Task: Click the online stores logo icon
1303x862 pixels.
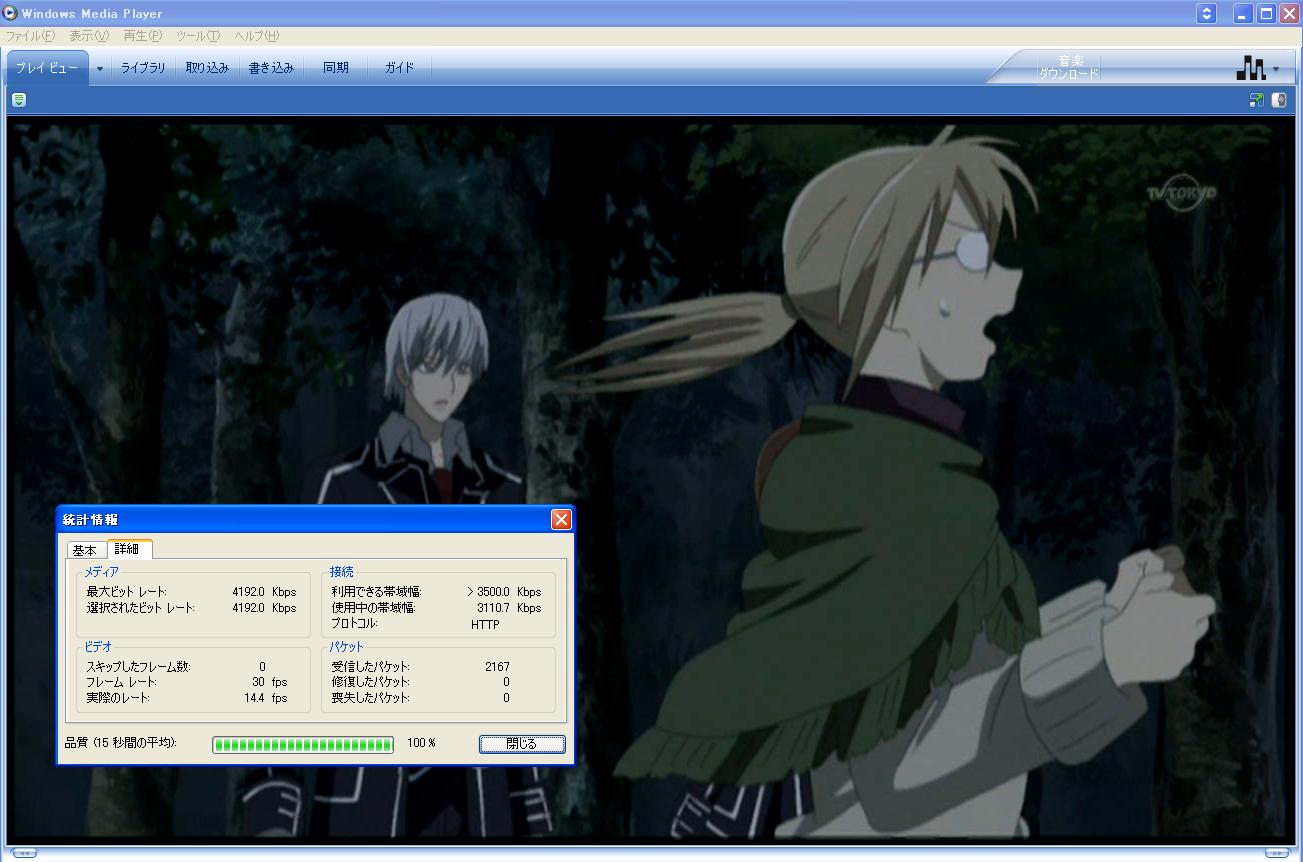Action: tap(1249, 68)
